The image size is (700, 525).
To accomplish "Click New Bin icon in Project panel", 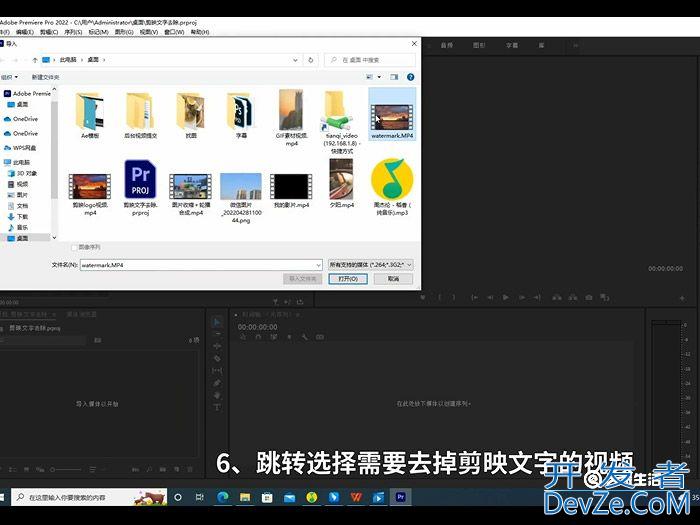I will tap(163, 470).
